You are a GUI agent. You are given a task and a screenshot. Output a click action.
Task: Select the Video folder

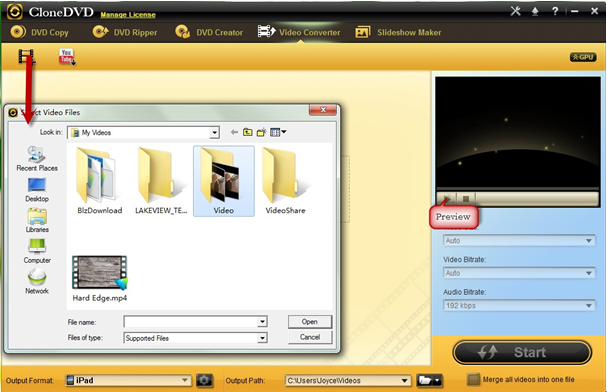tap(224, 181)
